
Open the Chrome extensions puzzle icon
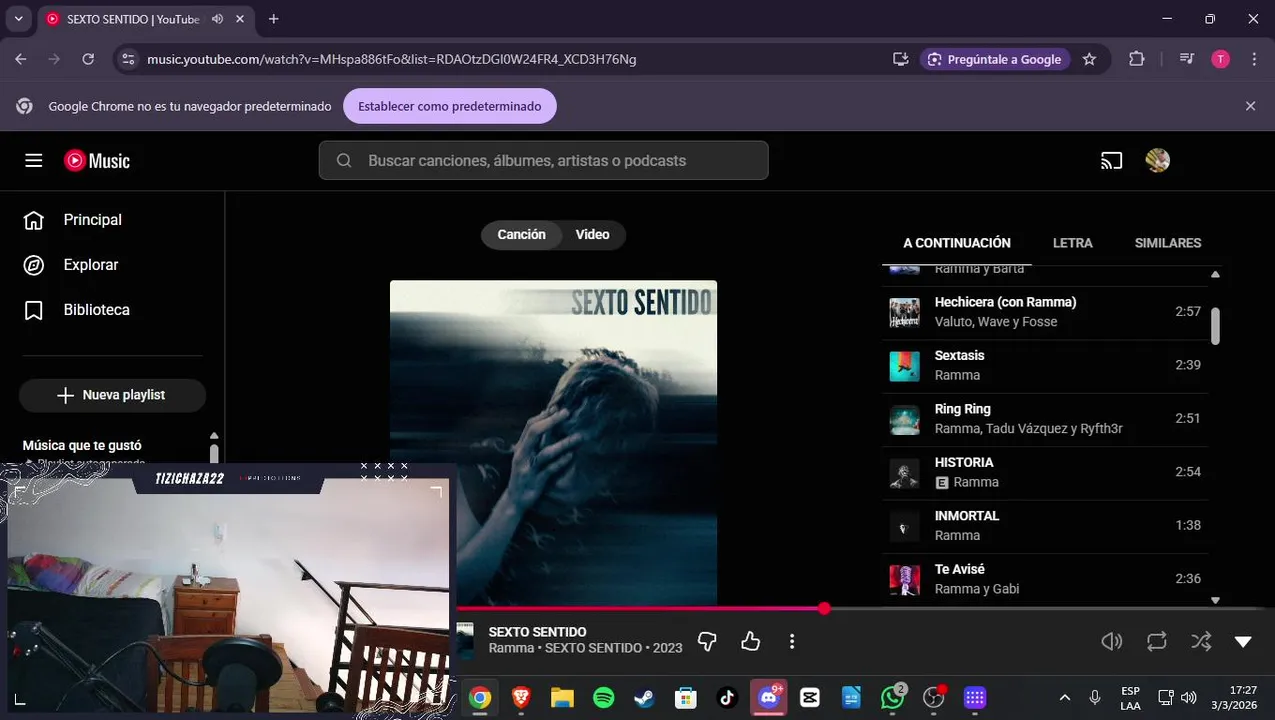[x=1137, y=59]
